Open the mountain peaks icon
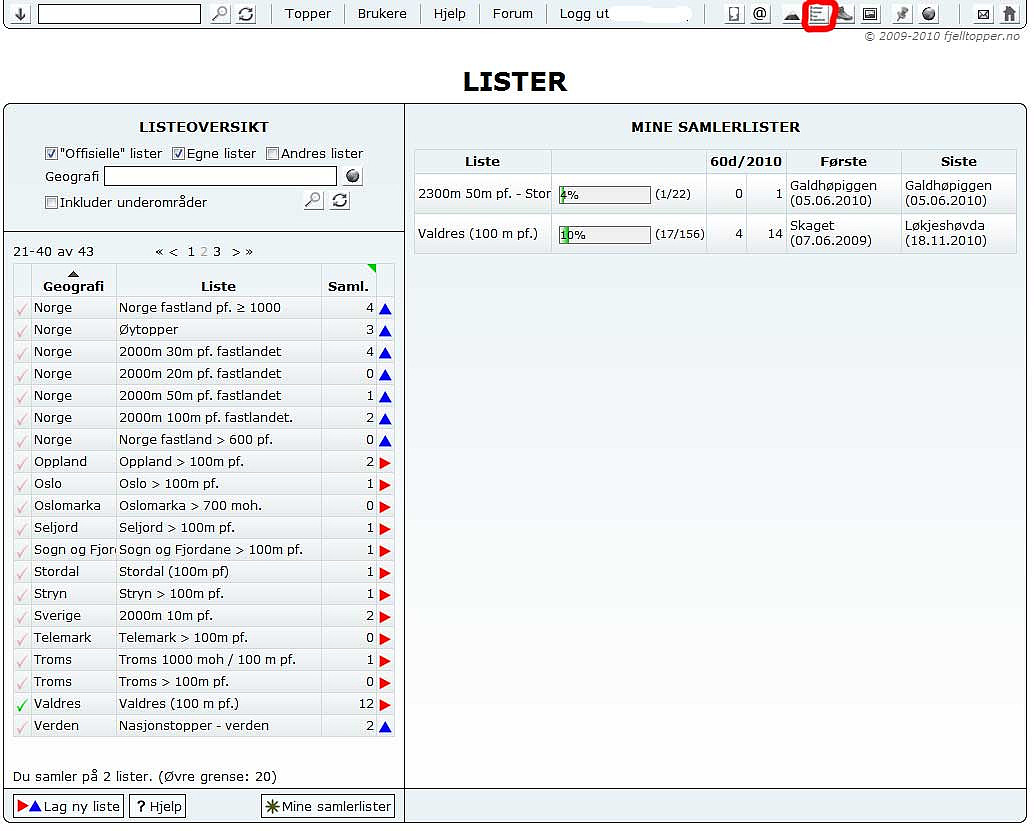Screen dimensions: 1034x831 791,14
